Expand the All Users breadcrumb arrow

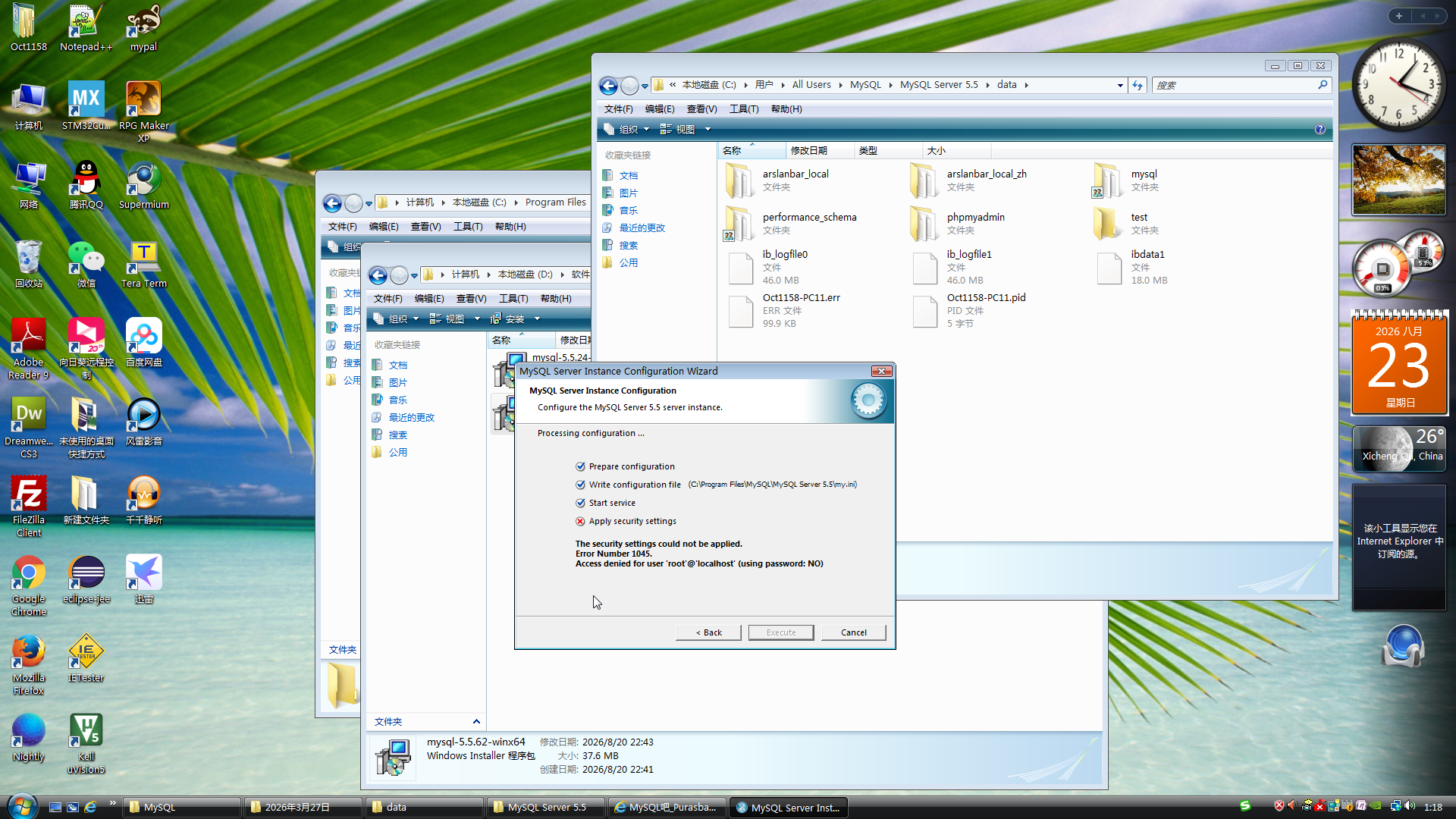point(841,85)
